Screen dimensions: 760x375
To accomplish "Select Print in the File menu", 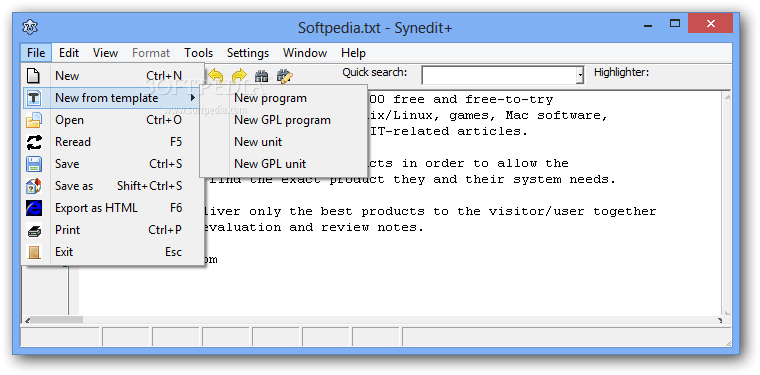I will pos(112,230).
